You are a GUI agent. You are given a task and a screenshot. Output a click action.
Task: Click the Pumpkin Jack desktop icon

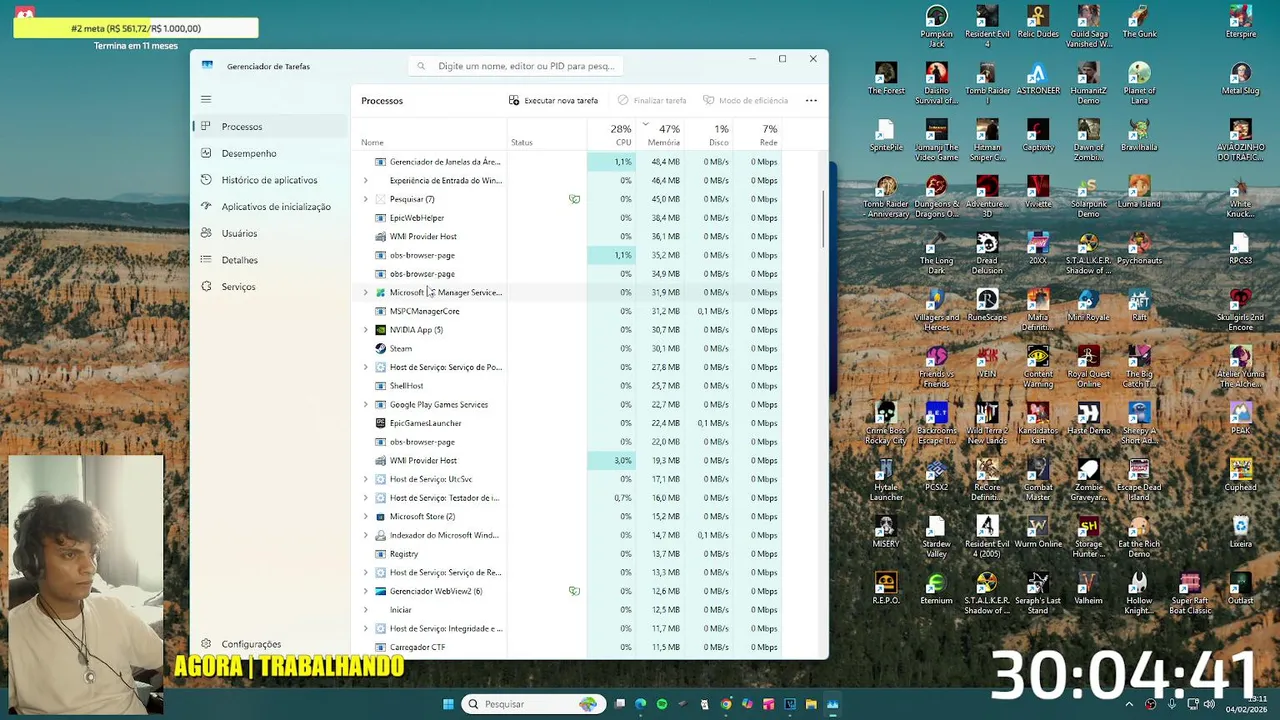(936, 27)
